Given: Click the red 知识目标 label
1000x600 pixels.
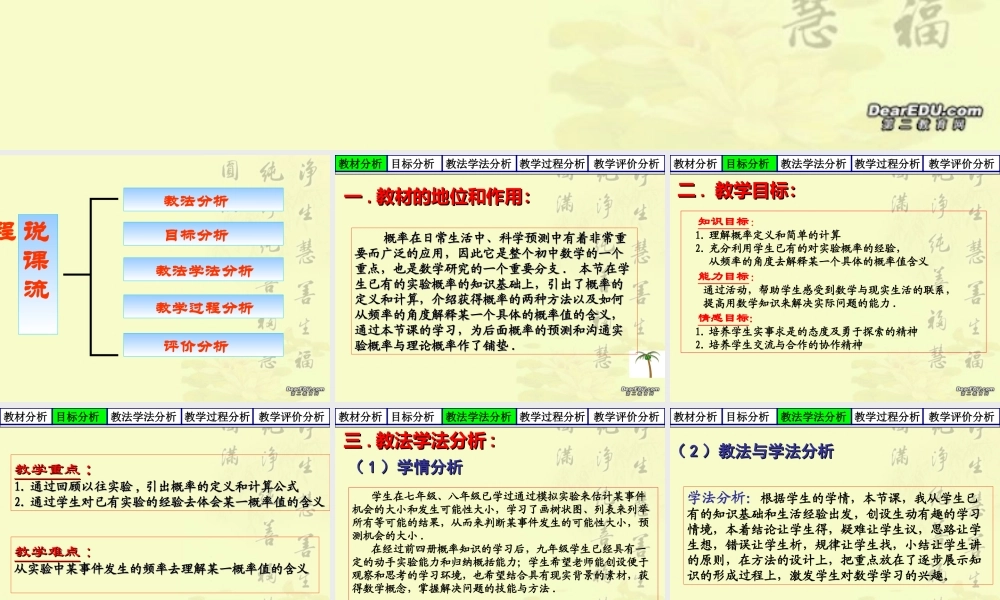Looking at the screenshot, I should [x=726, y=222].
